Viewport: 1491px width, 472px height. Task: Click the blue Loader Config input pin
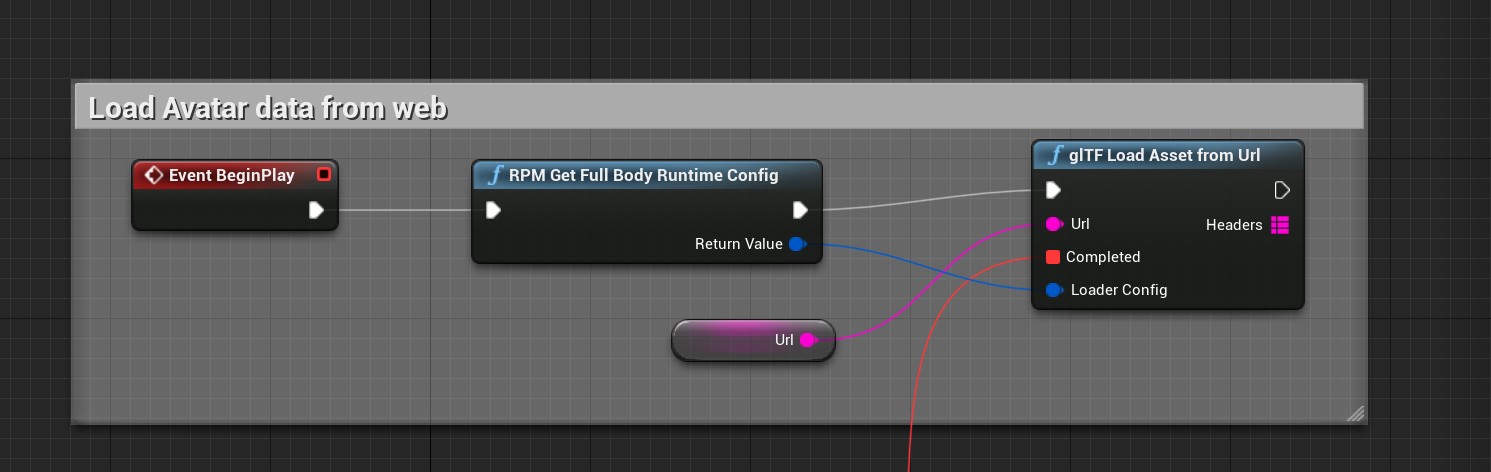point(1054,290)
